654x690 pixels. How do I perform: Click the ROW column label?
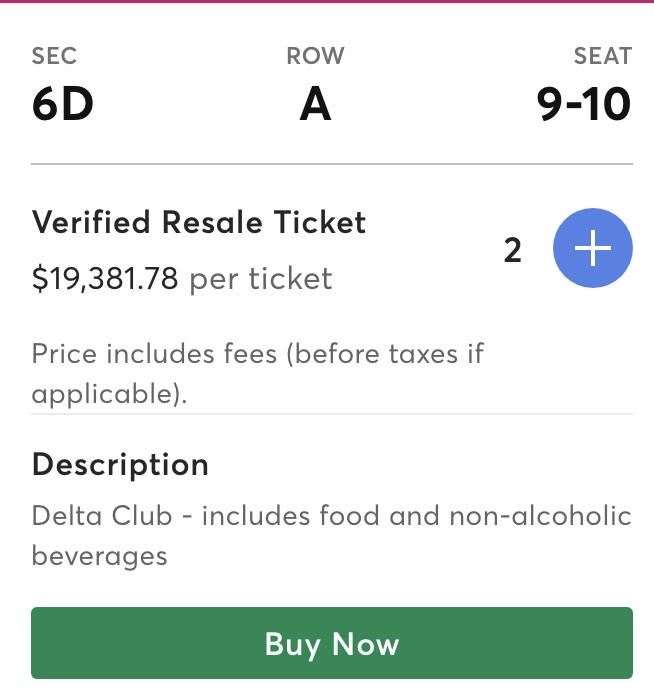pos(315,57)
